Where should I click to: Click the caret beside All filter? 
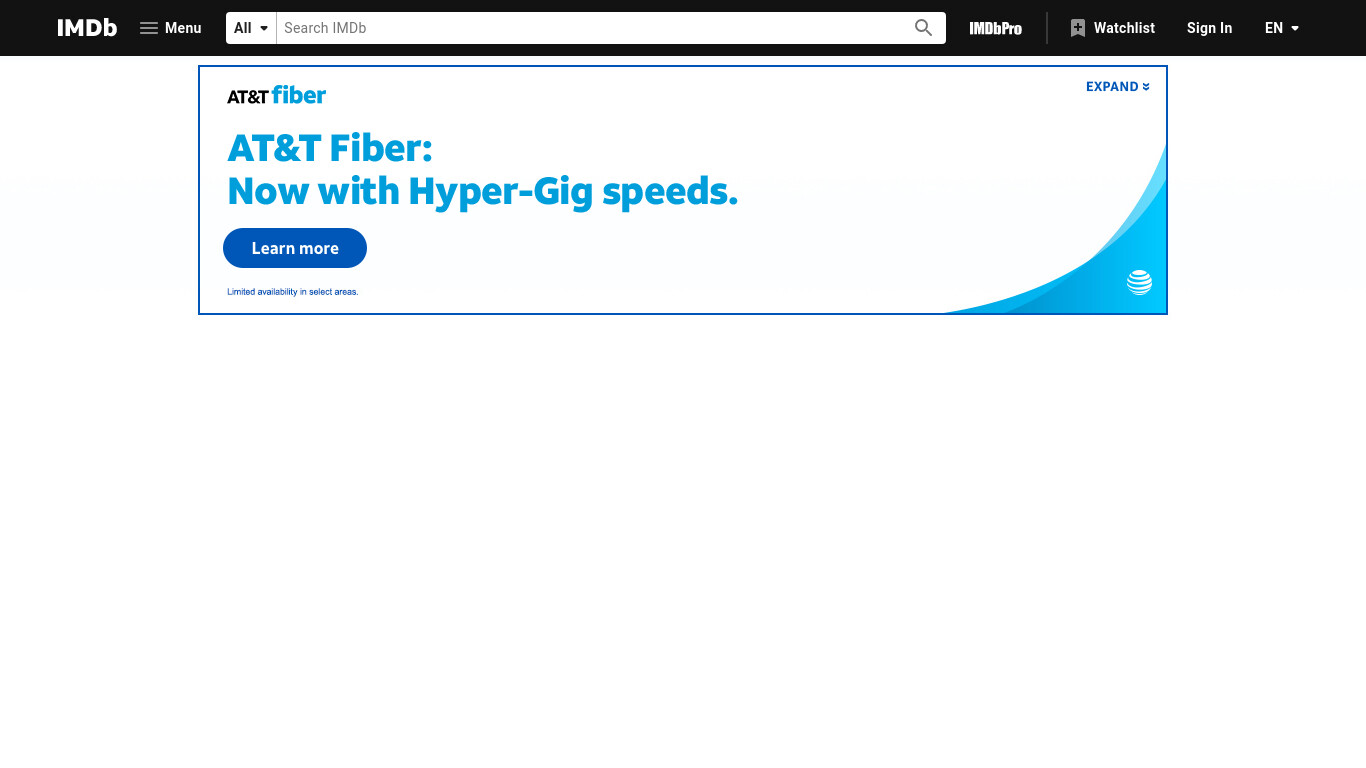[264, 28]
